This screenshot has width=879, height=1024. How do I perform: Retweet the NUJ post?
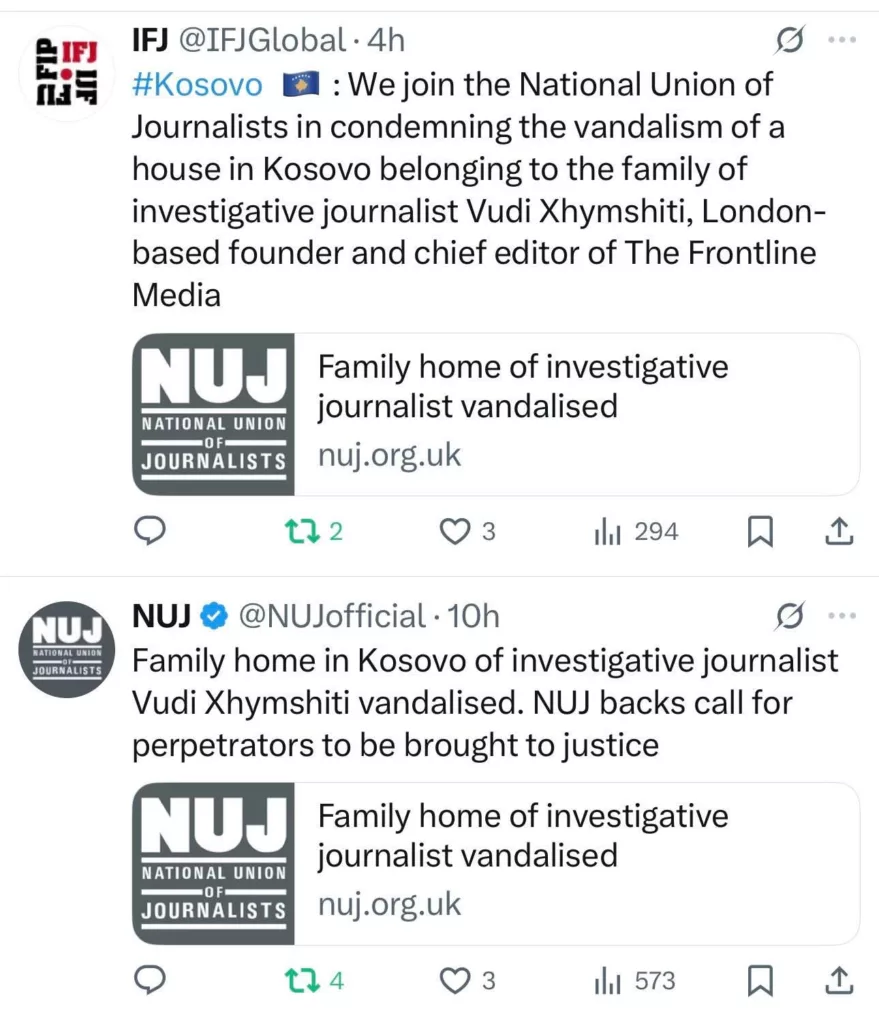click(299, 981)
